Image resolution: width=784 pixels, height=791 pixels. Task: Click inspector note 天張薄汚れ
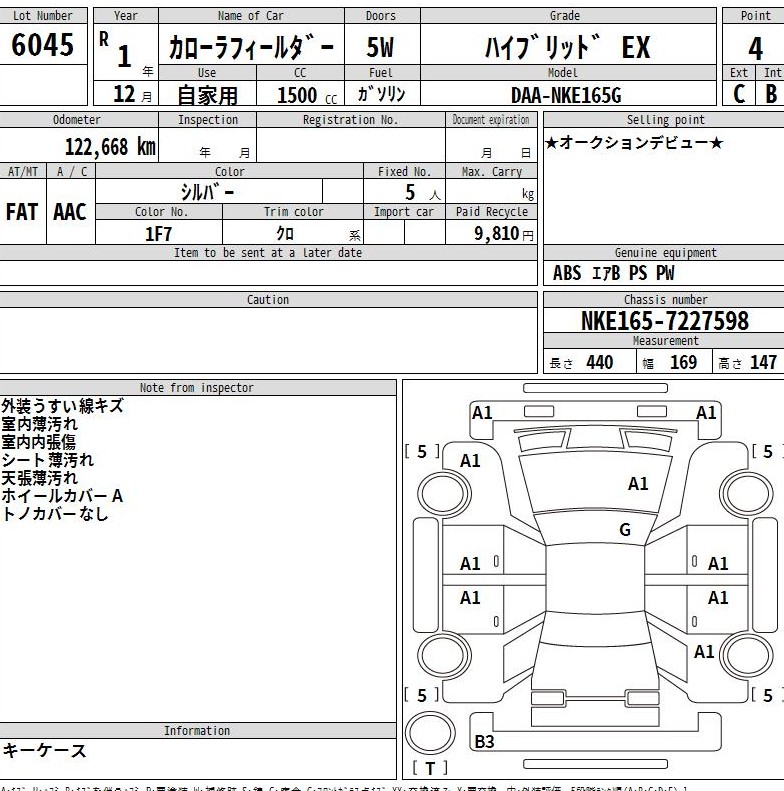39,477
